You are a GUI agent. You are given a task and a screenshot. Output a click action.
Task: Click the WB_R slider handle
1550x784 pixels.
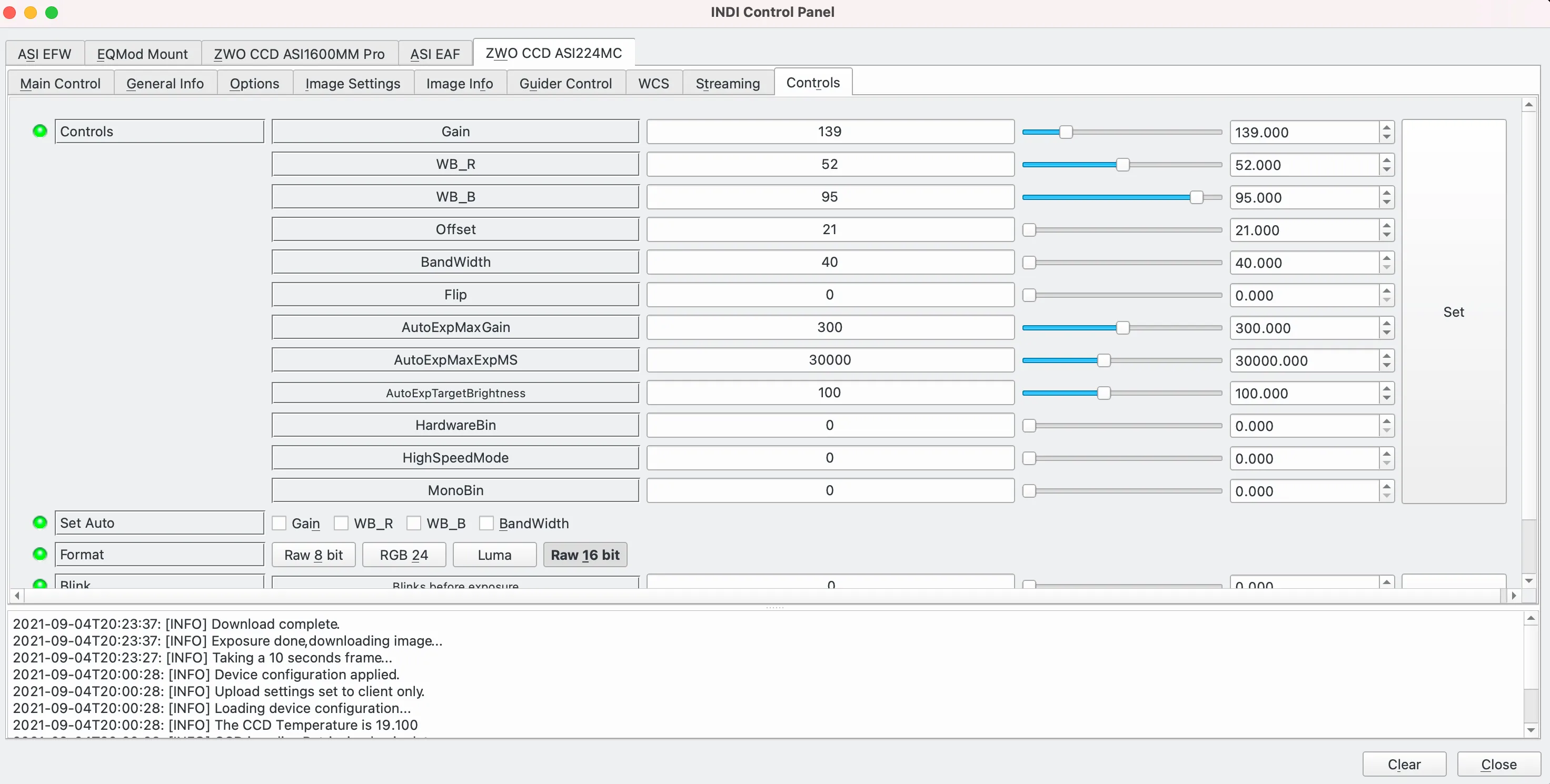coord(1123,165)
